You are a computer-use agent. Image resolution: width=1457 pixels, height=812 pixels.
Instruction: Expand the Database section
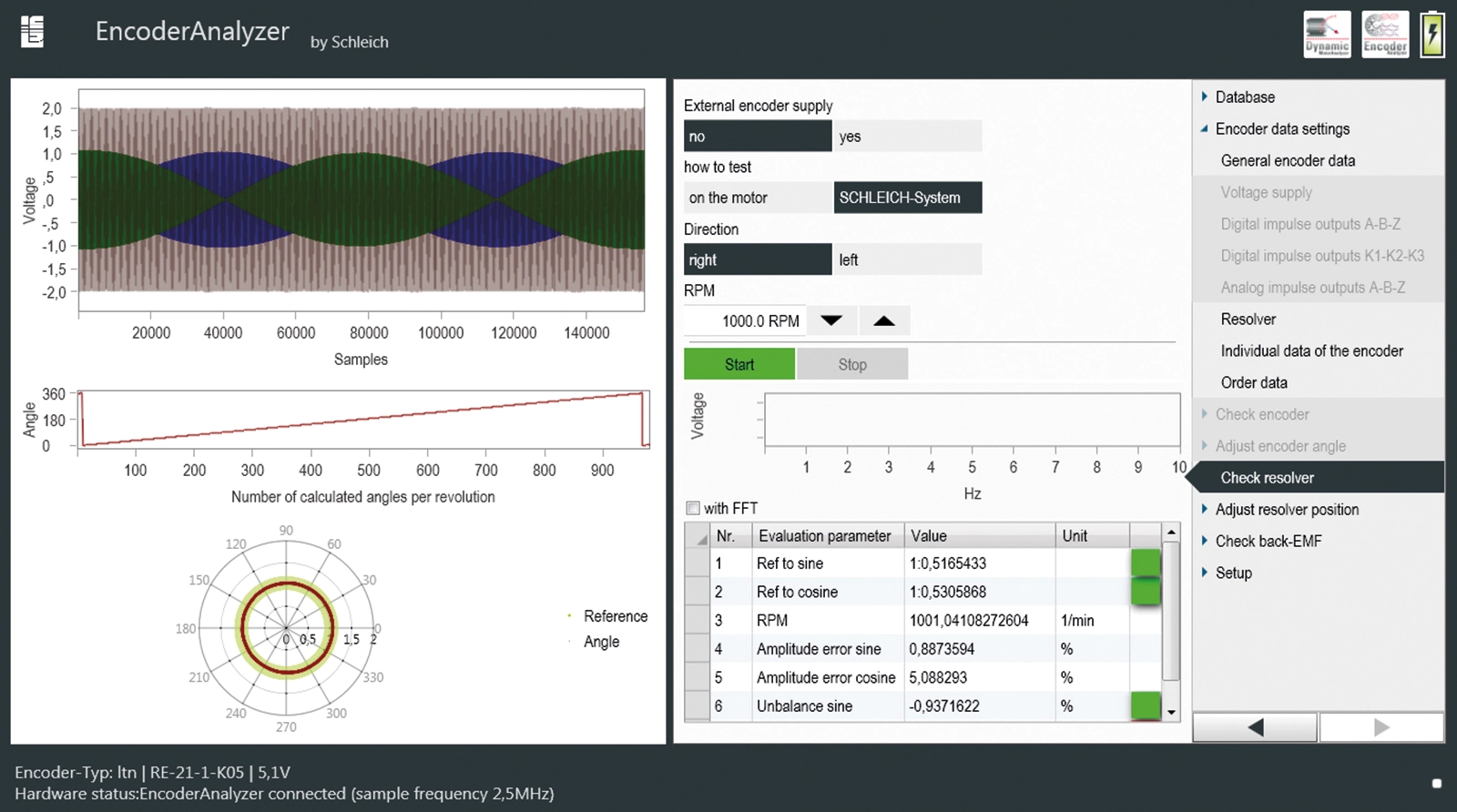pyautogui.click(x=1244, y=97)
